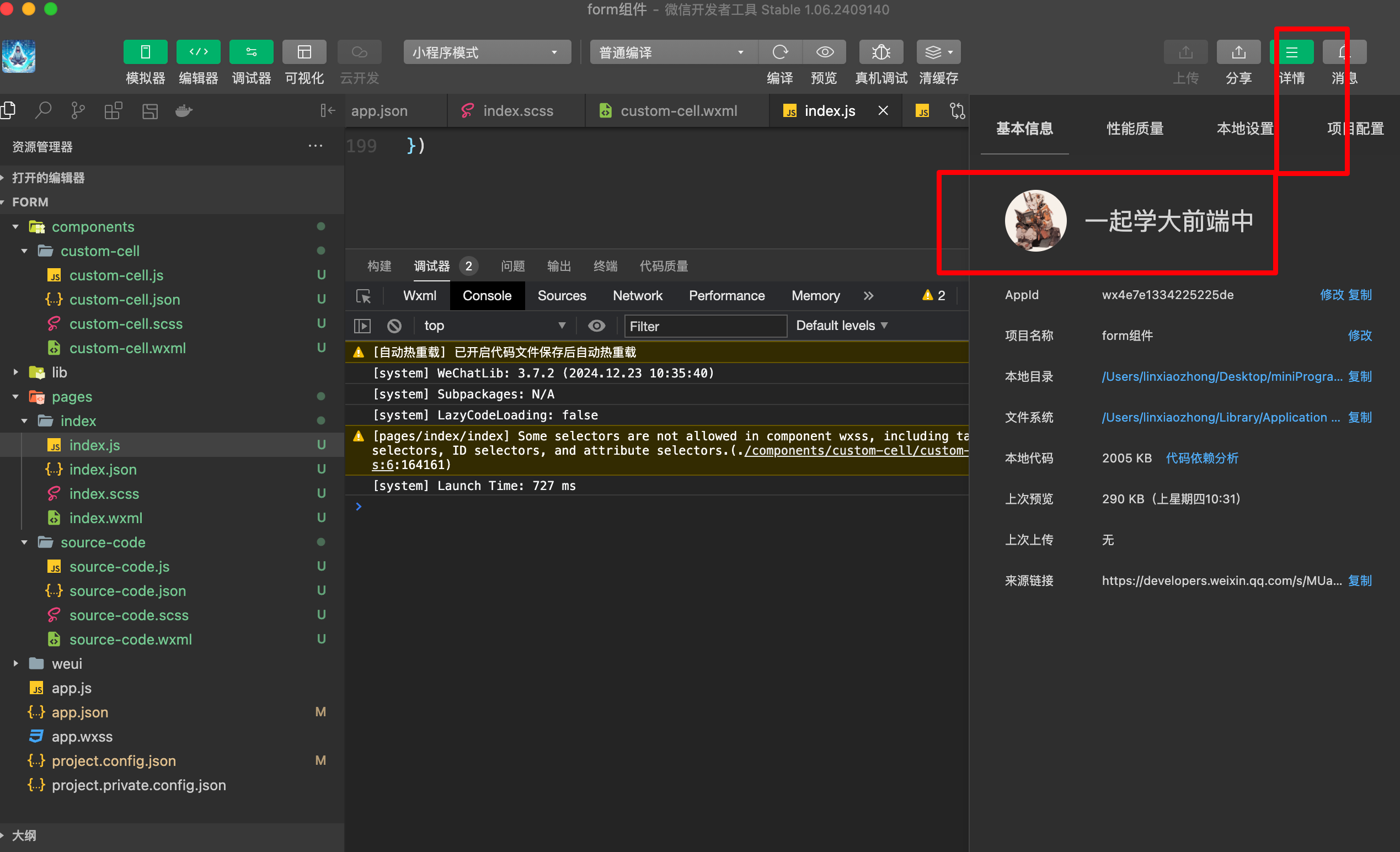
Task: Switch to the 问题 problems panel tab
Action: pyautogui.click(x=512, y=265)
